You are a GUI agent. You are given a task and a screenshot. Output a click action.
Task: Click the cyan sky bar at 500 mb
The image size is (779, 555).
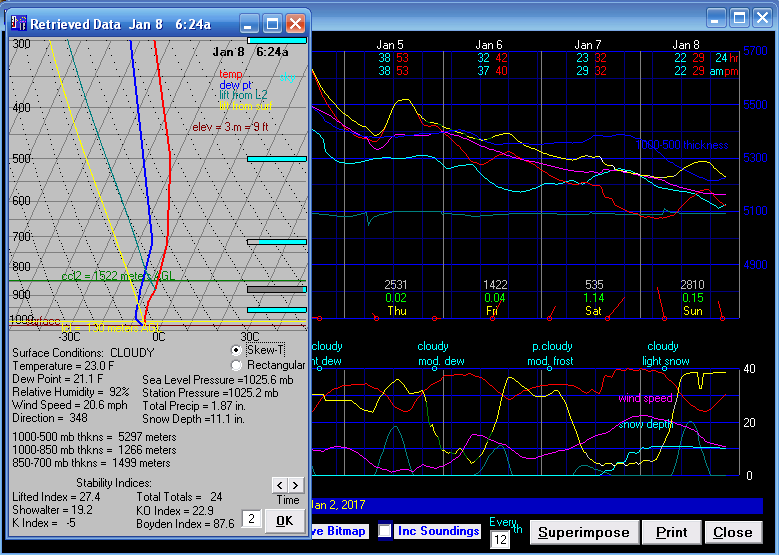[x=276, y=159]
